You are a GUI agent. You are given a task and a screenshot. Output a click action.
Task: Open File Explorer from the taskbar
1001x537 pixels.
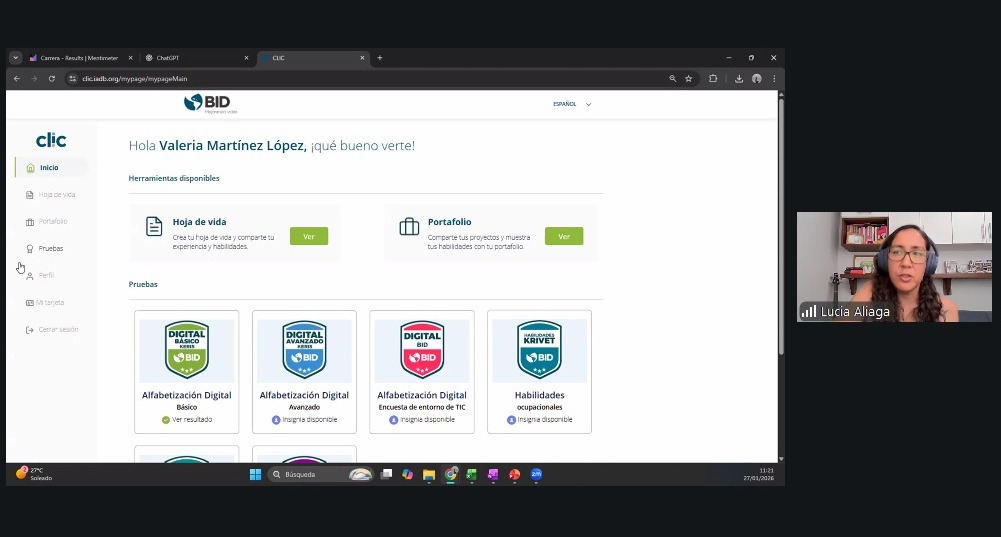(429, 474)
